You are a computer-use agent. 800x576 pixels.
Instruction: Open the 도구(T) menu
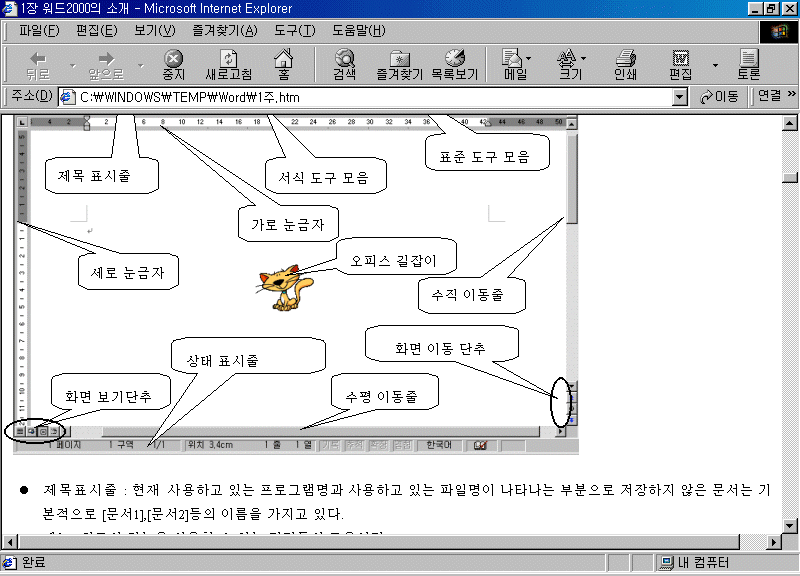click(x=295, y=31)
